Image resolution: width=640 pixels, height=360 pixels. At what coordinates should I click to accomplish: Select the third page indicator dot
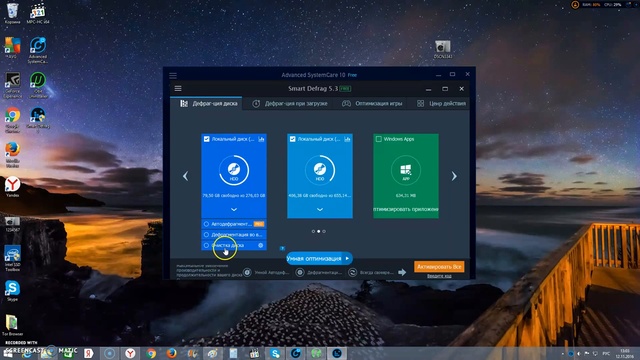(324, 231)
